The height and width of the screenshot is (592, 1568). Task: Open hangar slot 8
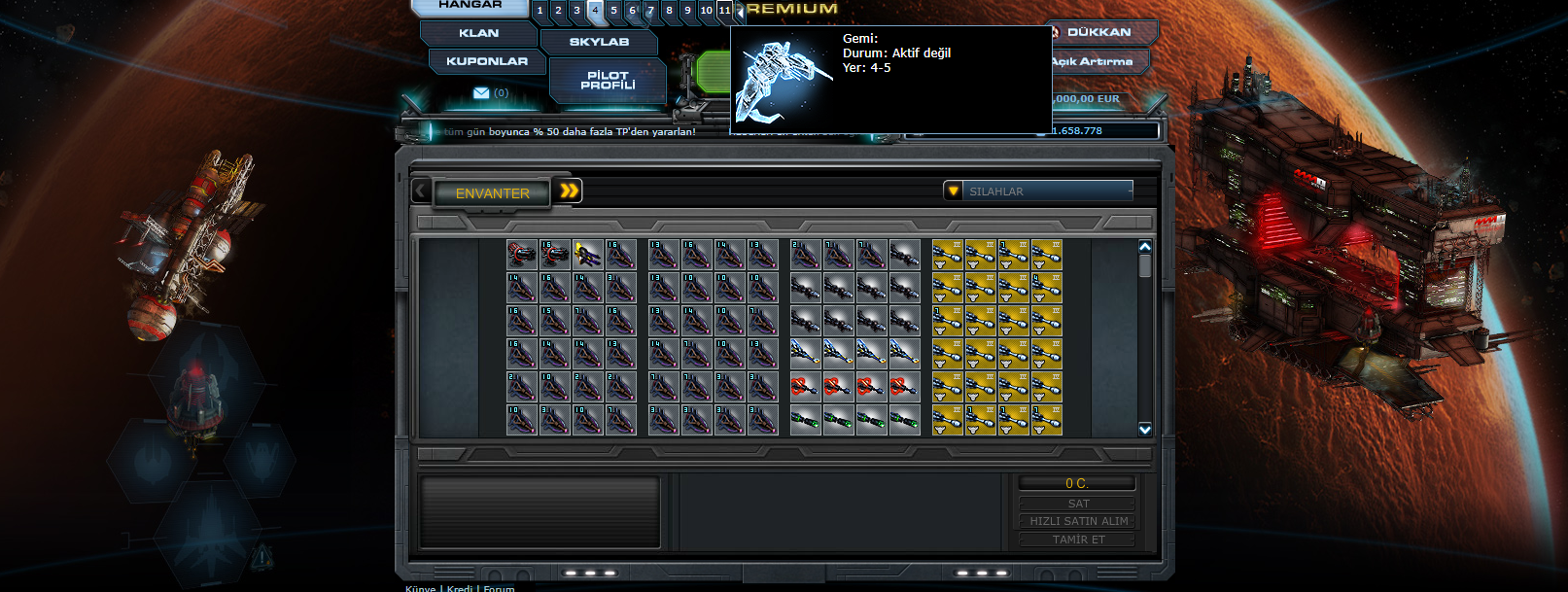669,11
